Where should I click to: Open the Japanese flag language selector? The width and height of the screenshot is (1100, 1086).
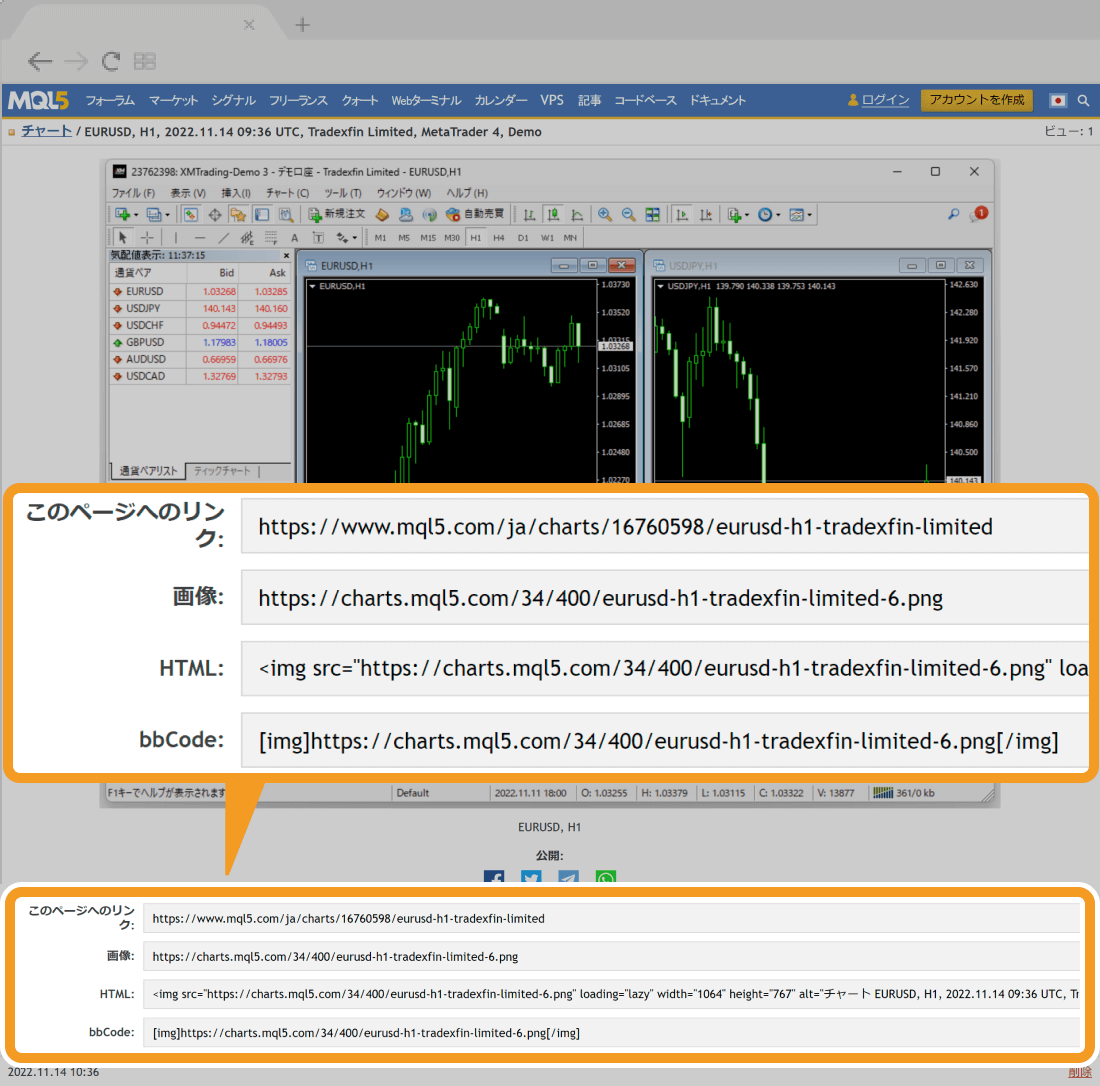1058,100
